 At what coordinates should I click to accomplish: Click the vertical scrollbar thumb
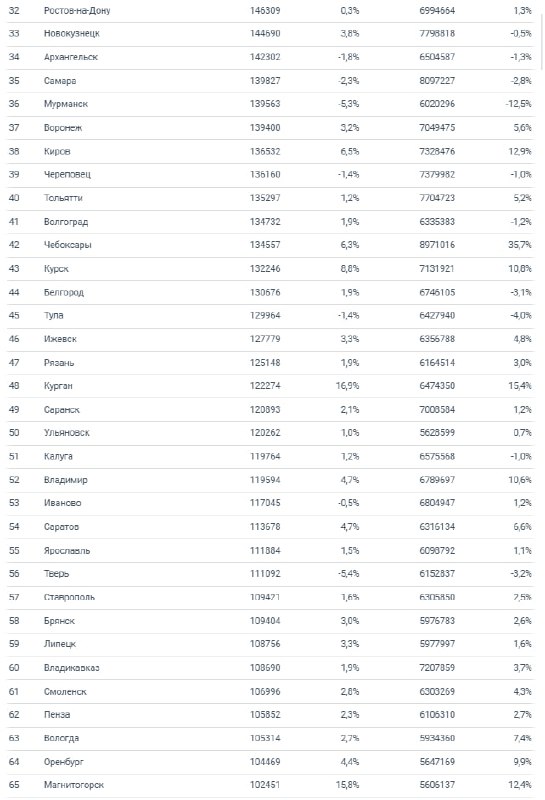tap(541, 42)
